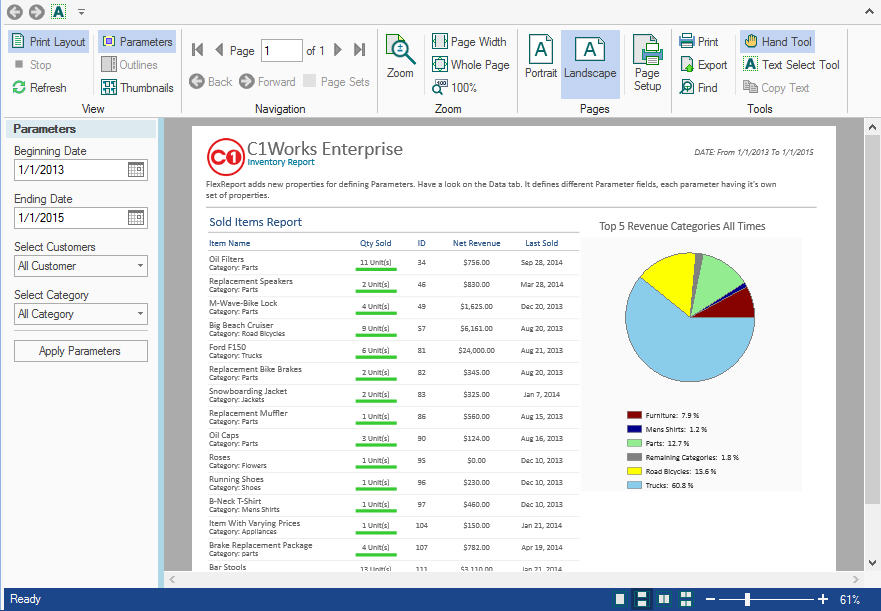Click Copy Text in Tools group

776,88
